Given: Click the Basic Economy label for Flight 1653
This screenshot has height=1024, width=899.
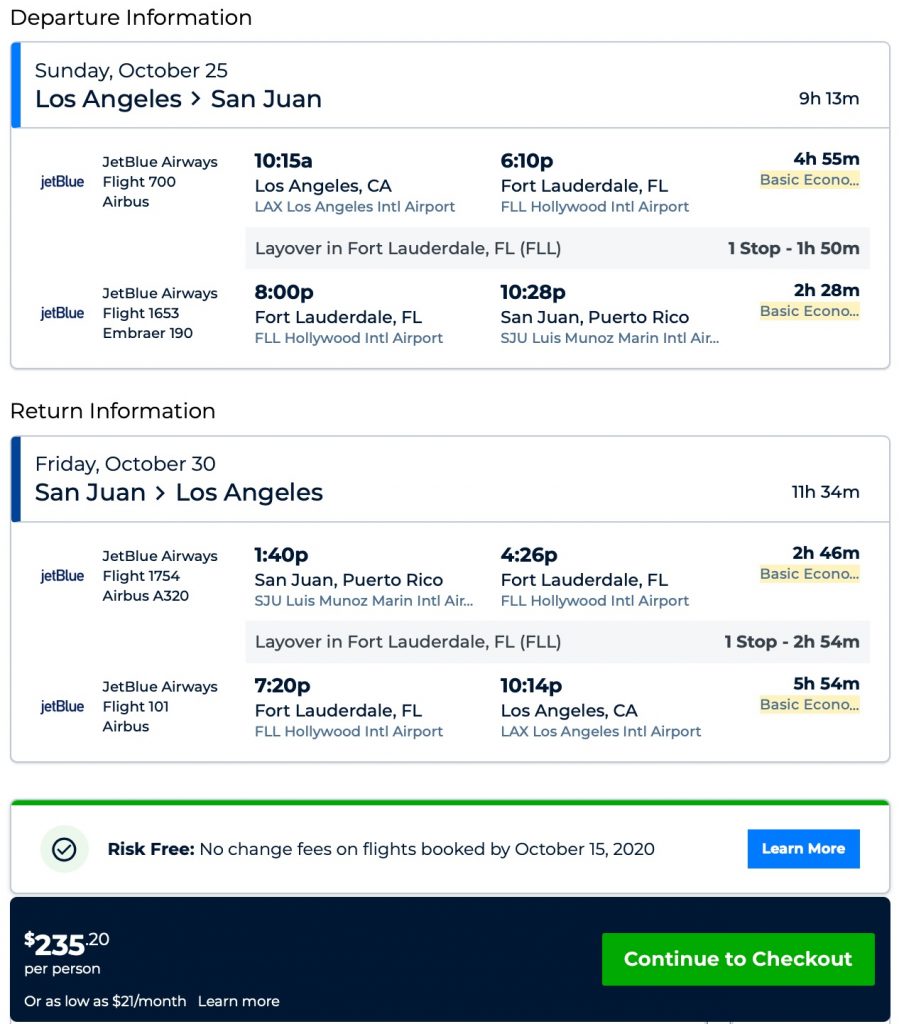Looking at the screenshot, I should [x=809, y=311].
